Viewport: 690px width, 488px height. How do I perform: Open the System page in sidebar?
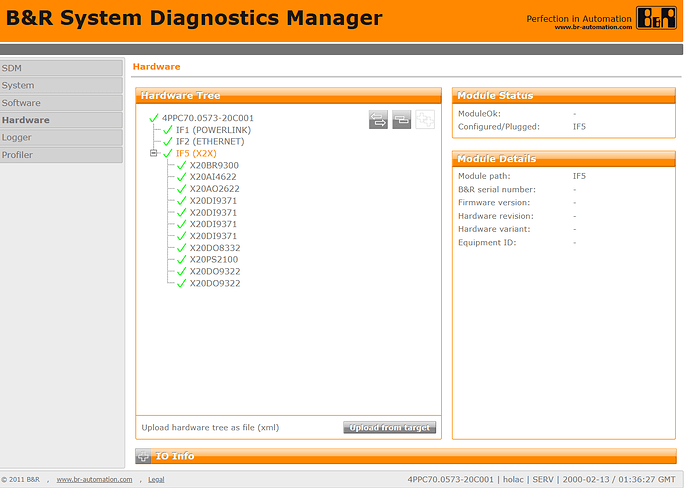tap(61, 85)
